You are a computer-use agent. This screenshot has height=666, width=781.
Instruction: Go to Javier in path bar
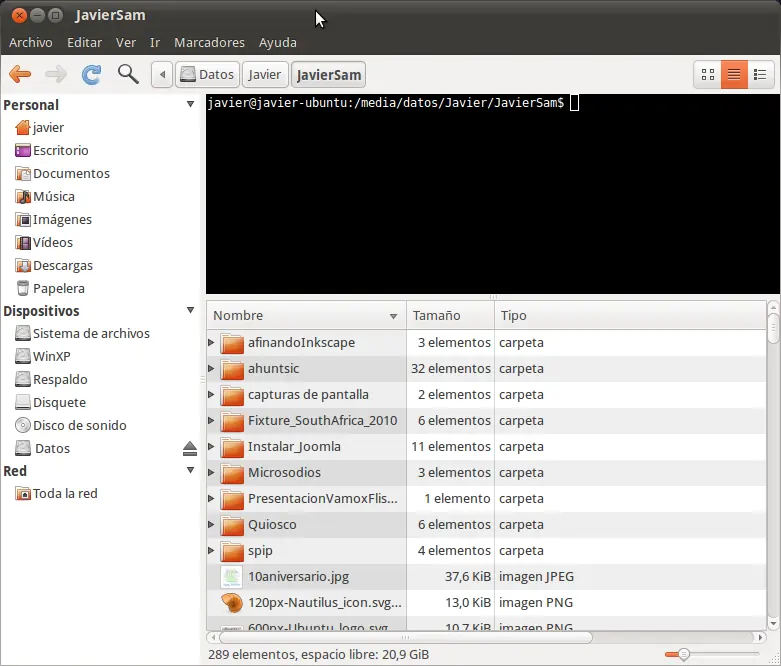tap(265, 74)
